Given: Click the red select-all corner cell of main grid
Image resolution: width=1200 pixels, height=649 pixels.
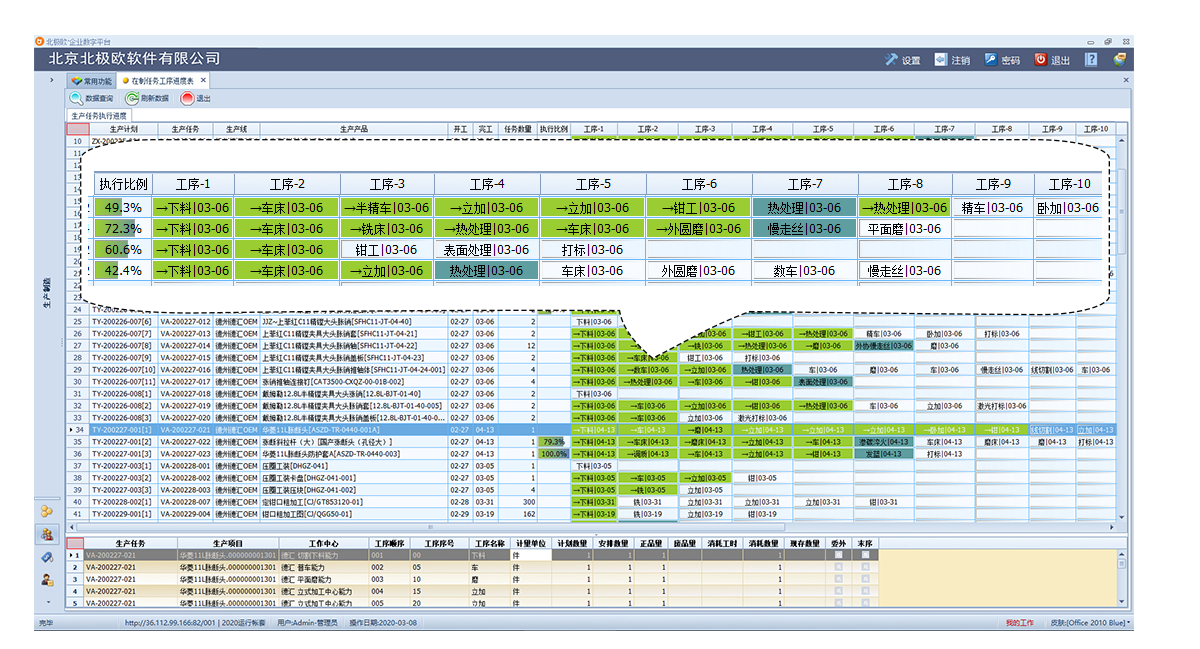Looking at the screenshot, I should (x=77, y=129).
